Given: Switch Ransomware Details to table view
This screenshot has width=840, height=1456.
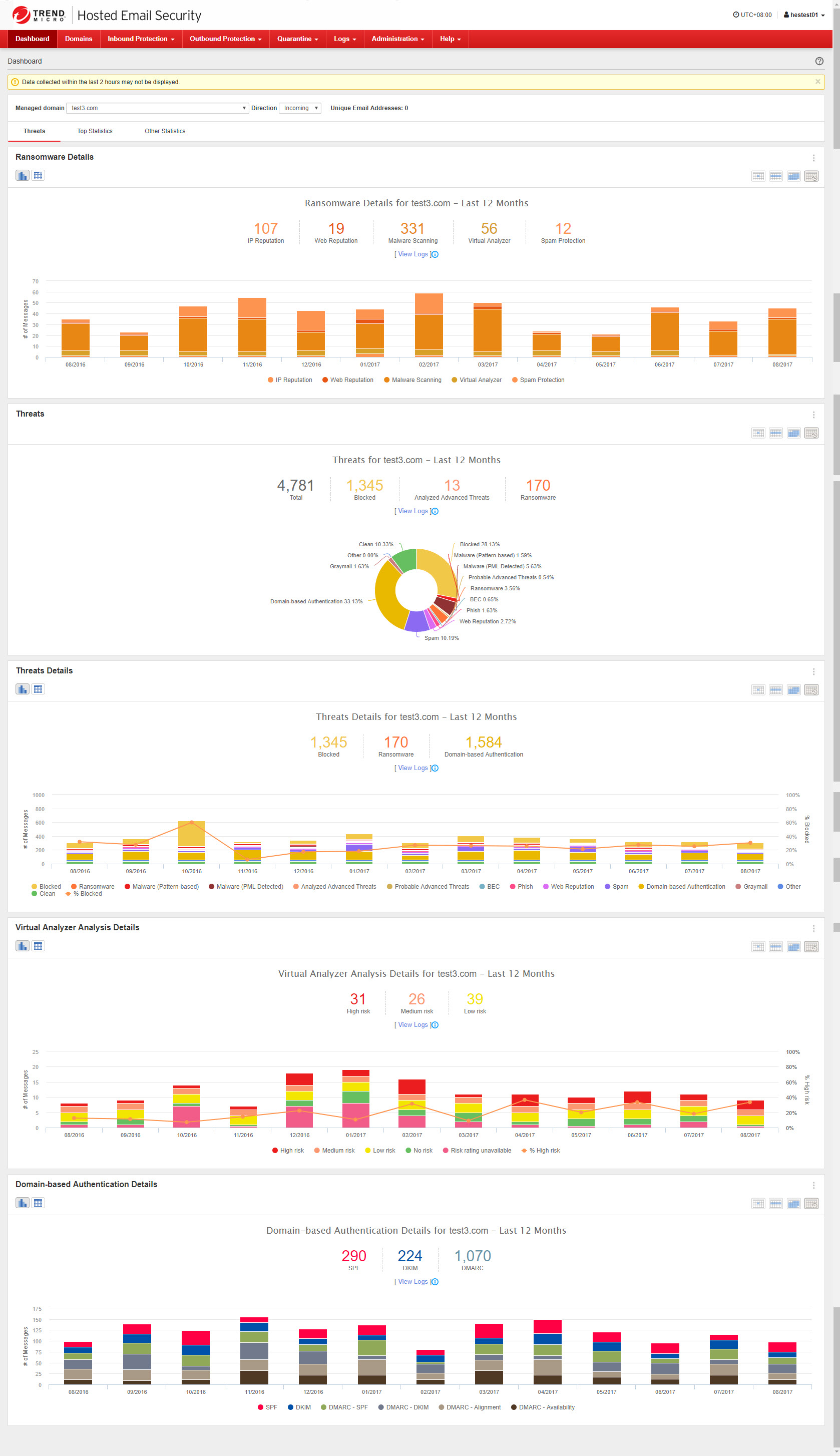Looking at the screenshot, I should (38, 175).
